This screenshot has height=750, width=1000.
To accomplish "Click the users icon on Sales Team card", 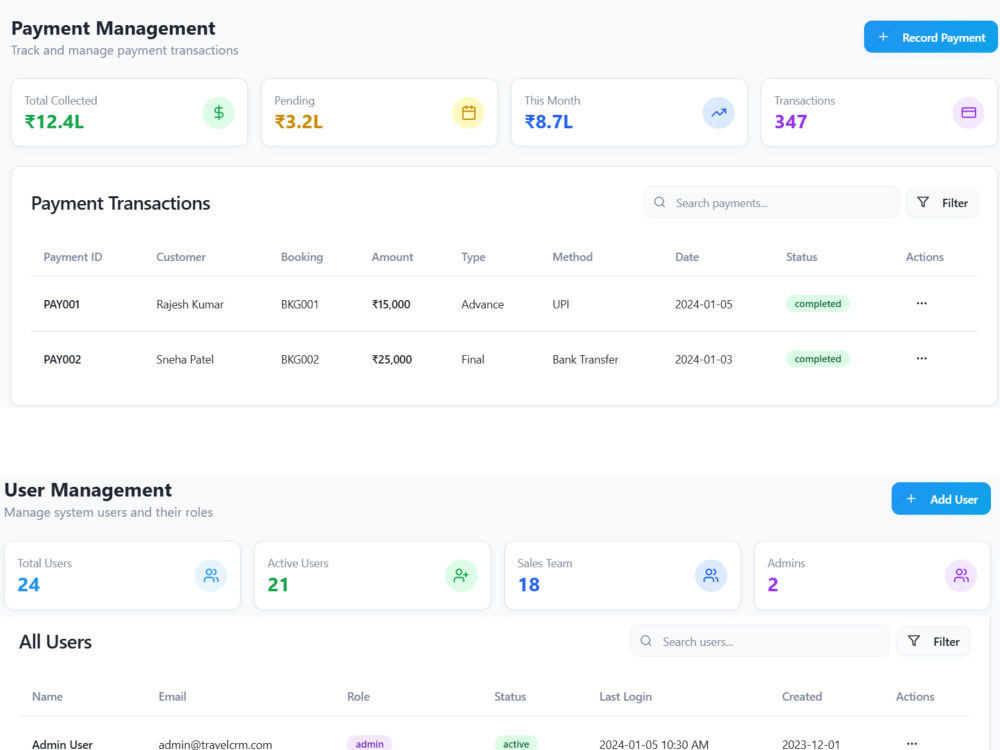I will click(x=711, y=576).
